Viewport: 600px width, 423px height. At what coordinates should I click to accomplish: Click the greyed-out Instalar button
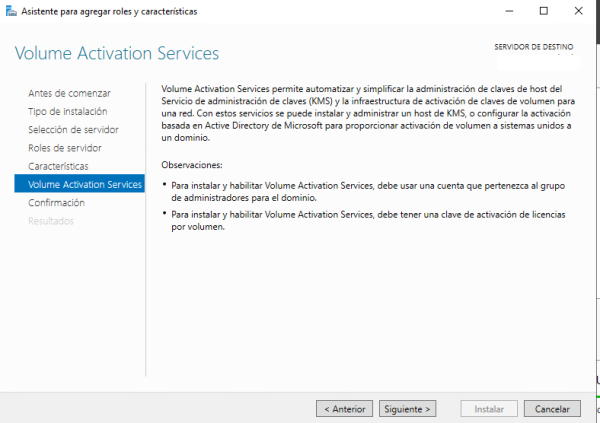489,409
